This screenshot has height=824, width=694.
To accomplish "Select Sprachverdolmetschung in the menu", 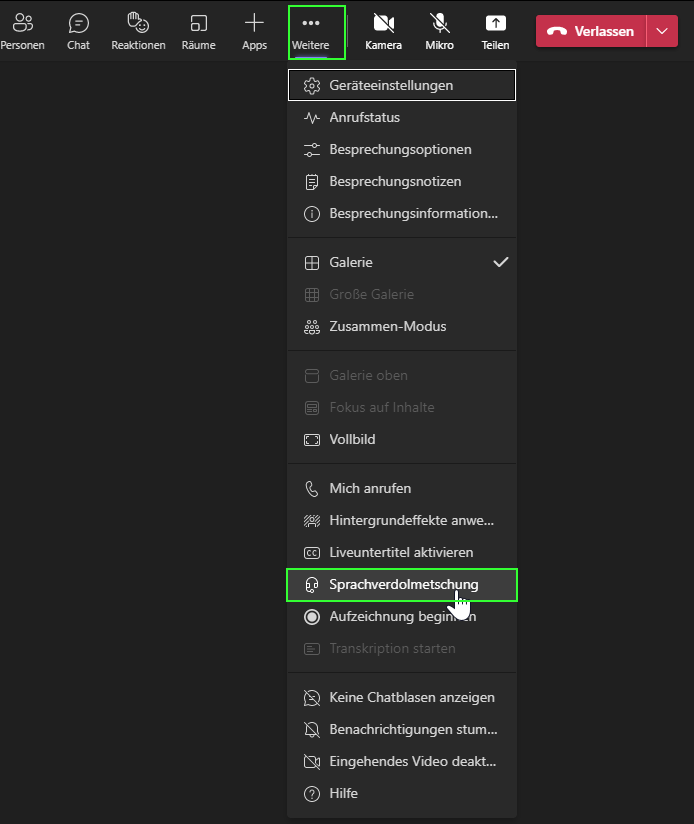I will pyautogui.click(x=403, y=584).
